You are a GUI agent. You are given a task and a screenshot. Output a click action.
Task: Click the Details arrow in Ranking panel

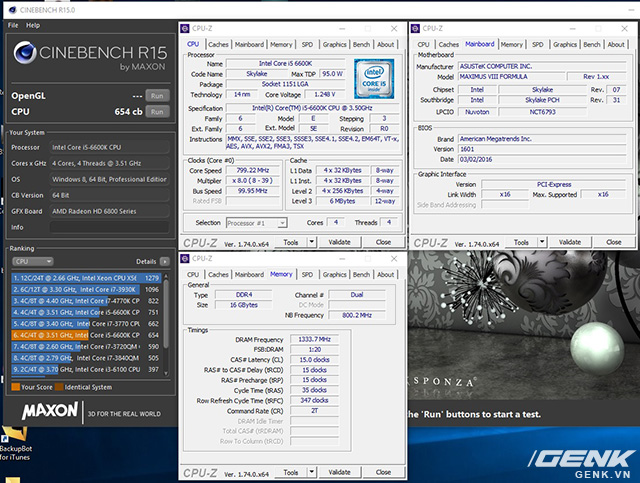[x=163, y=261]
